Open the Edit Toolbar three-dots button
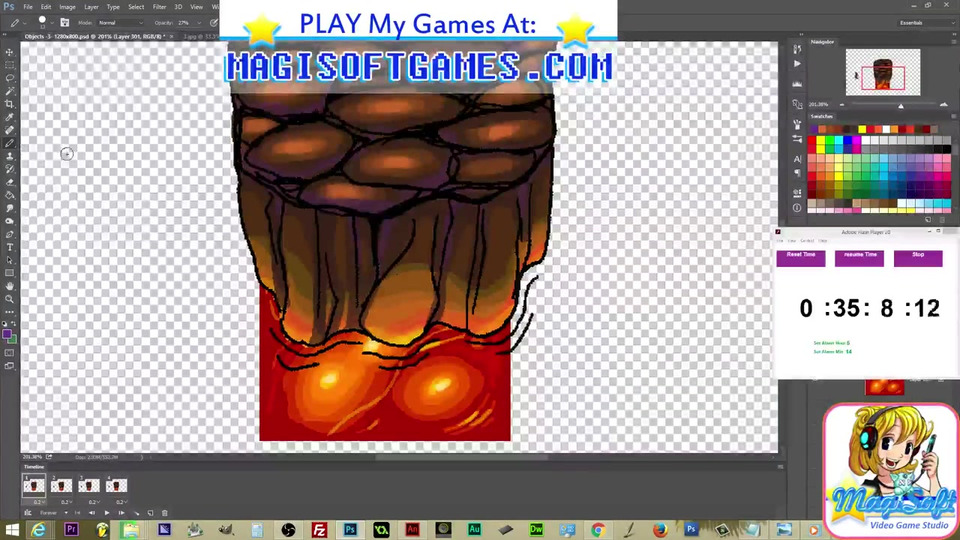960x540 pixels. click(9, 312)
